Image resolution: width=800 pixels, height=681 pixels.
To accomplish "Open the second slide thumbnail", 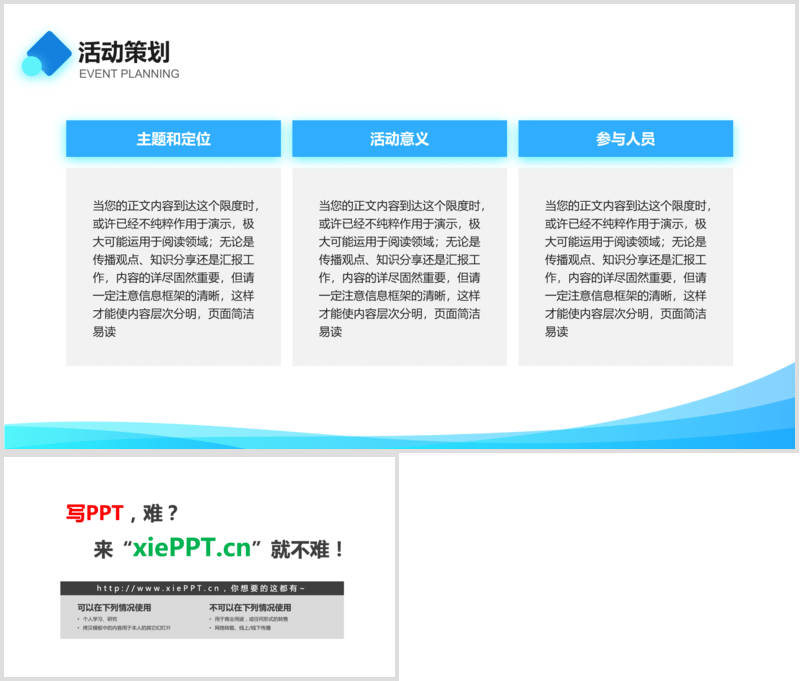I will click(200, 567).
